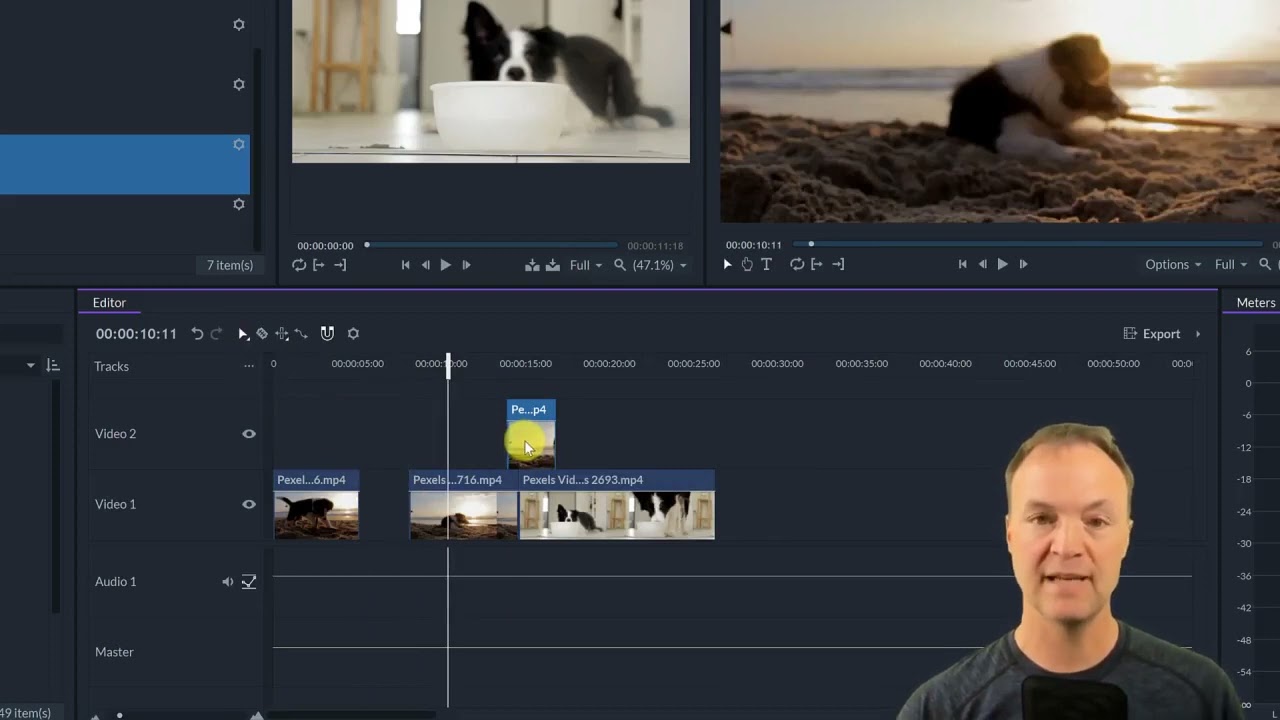
Task: Toggle loop playback in the Trimmer panel
Action: tap(299, 265)
